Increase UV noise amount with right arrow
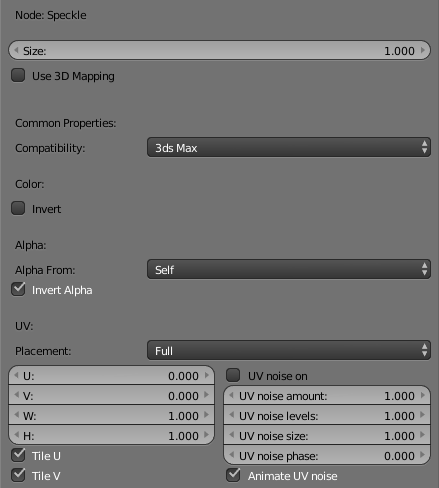439x488 pixels. [x=423, y=395]
